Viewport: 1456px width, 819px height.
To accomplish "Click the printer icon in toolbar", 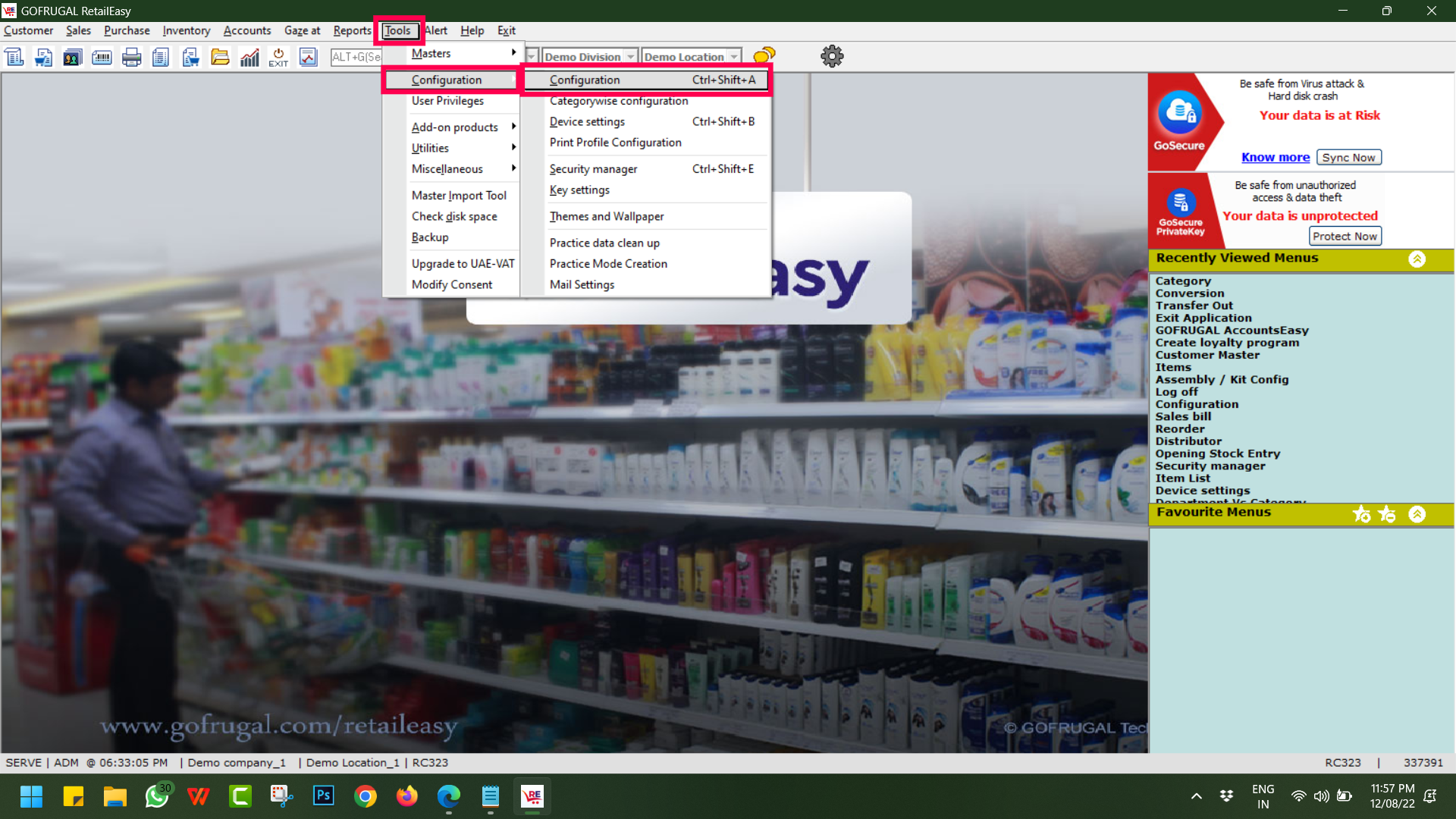I will (x=131, y=57).
